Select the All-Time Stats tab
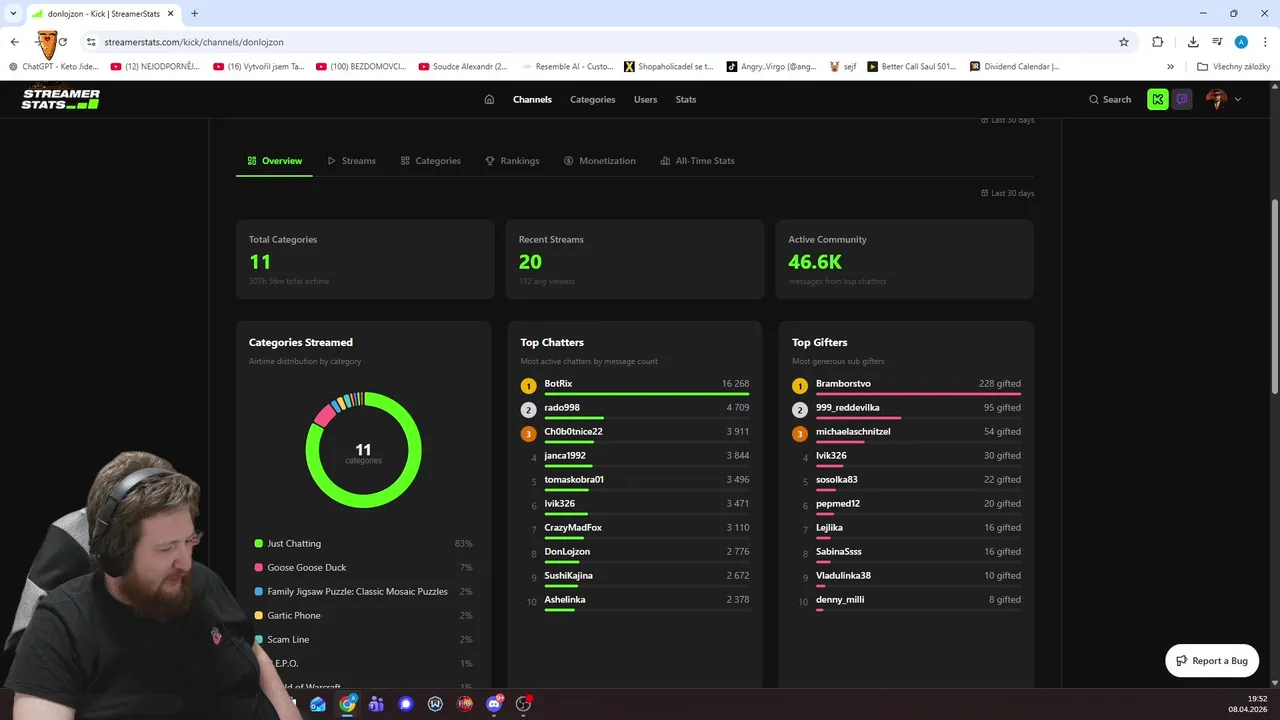1280x720 pixels. [697, 161]
